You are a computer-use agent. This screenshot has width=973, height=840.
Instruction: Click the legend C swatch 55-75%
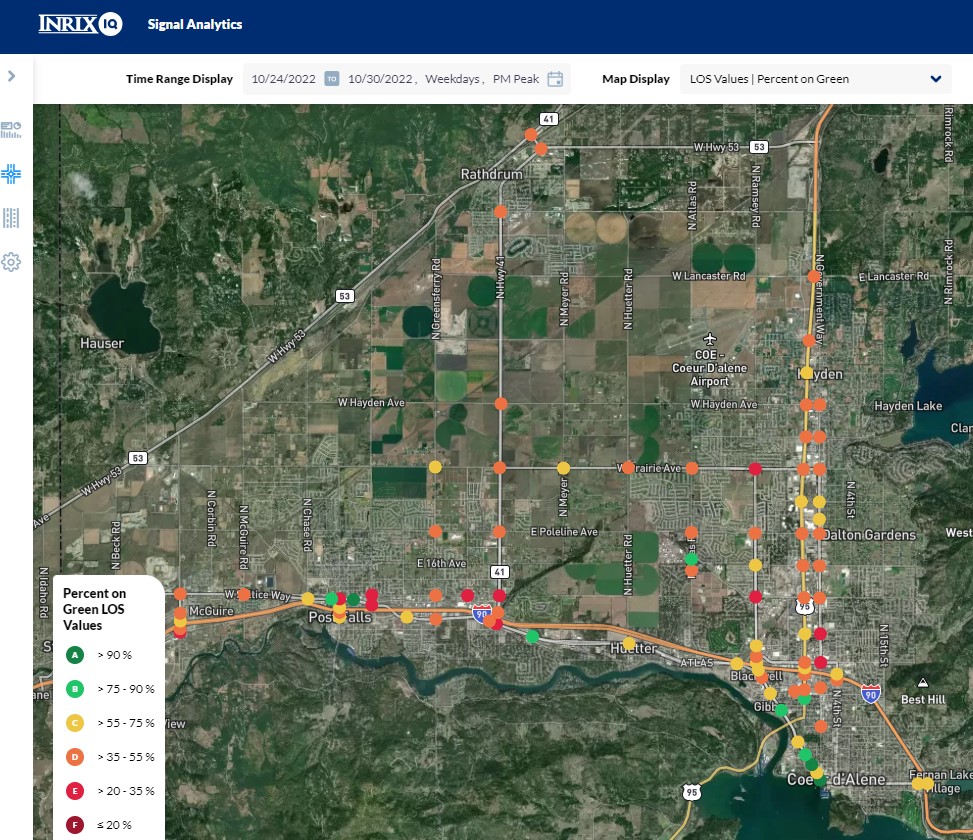[75, 723]
